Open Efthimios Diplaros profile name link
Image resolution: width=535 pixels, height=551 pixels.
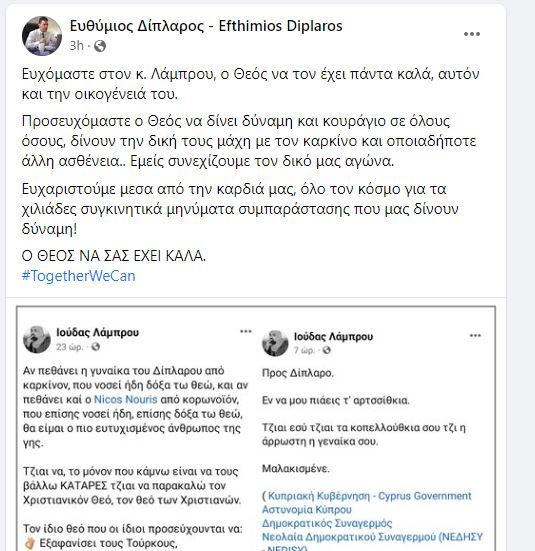[x=206, y=26]
